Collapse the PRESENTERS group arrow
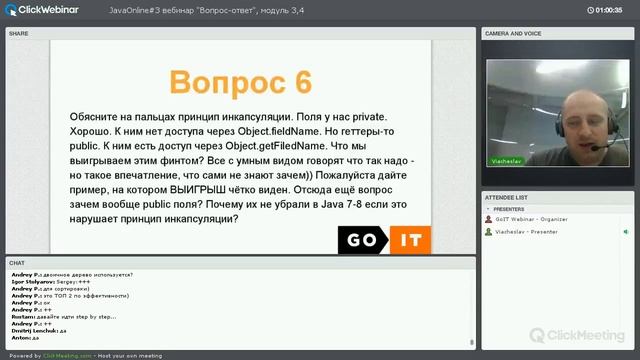The image size is (640, 360). point(488,209)
